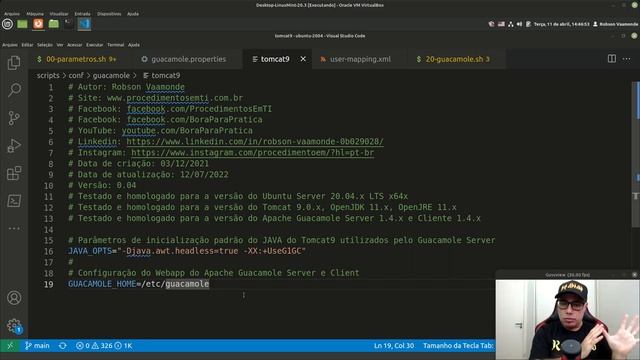Open the VS Code Acessar menu

[75, 45]
